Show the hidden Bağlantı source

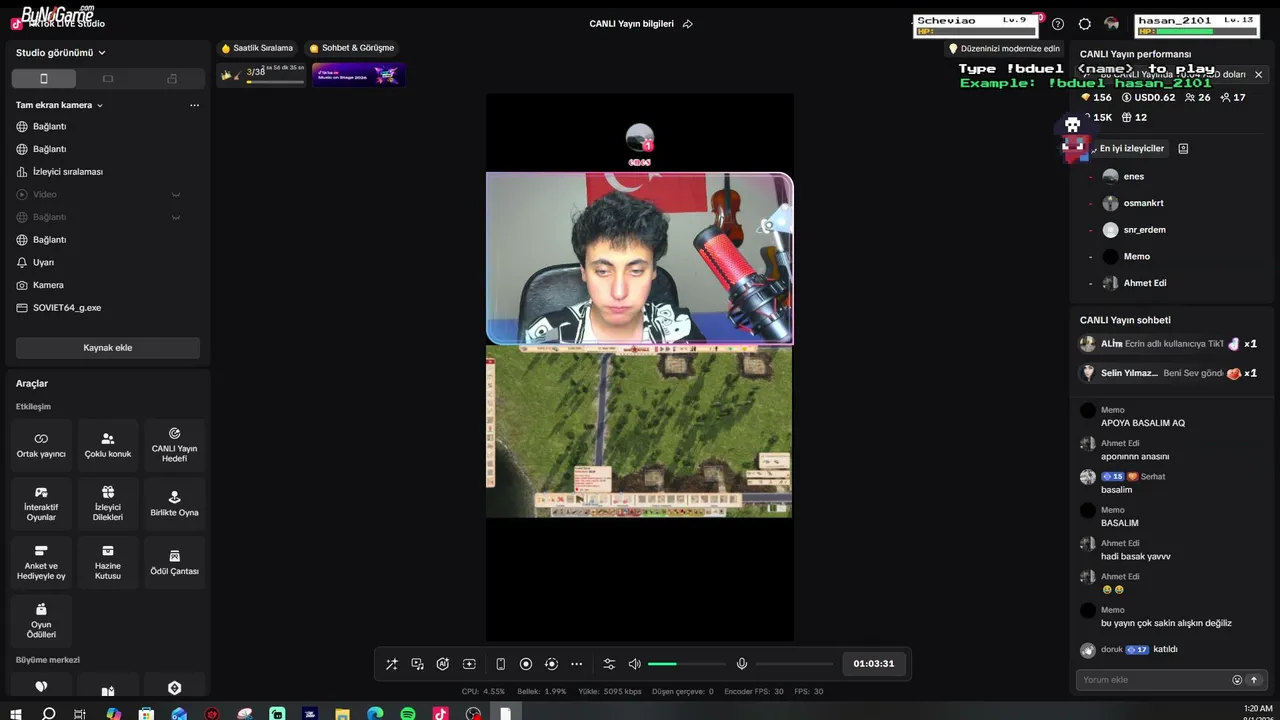pos(176,217)
